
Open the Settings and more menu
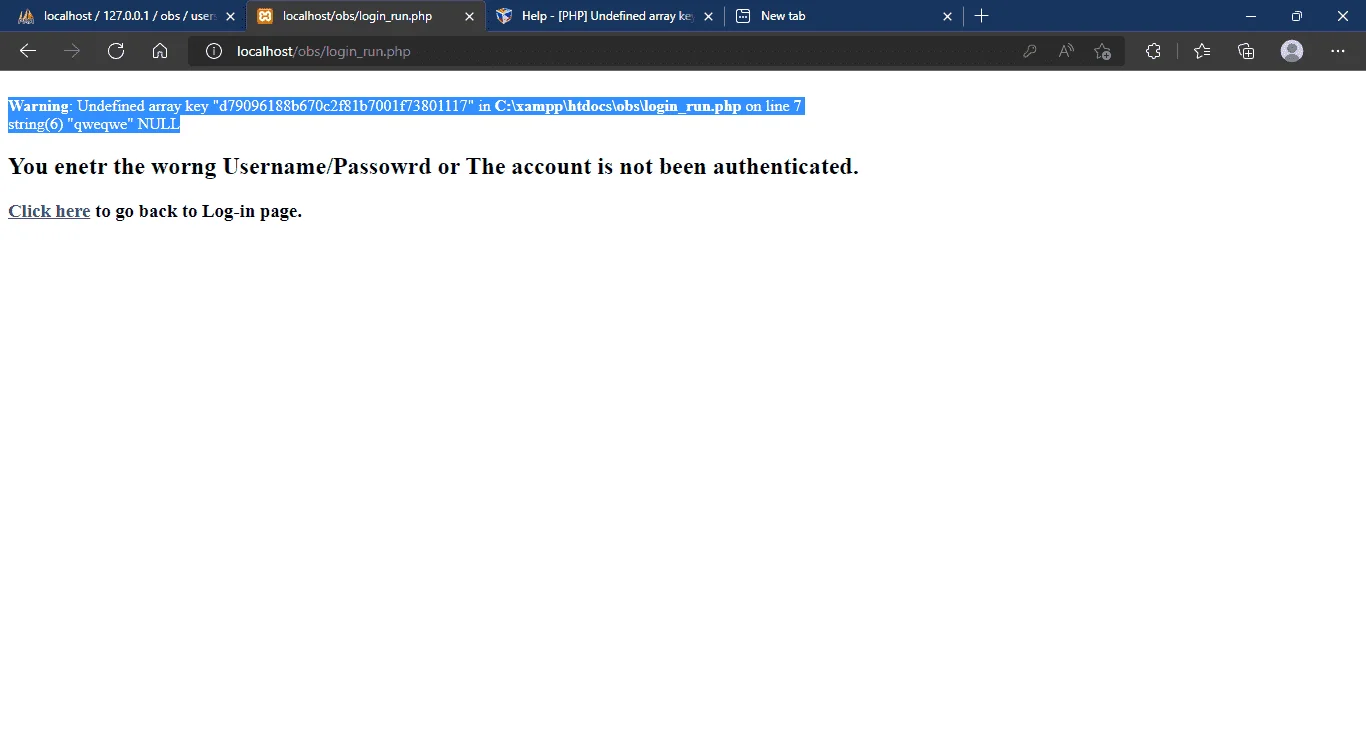[1338, 51]
